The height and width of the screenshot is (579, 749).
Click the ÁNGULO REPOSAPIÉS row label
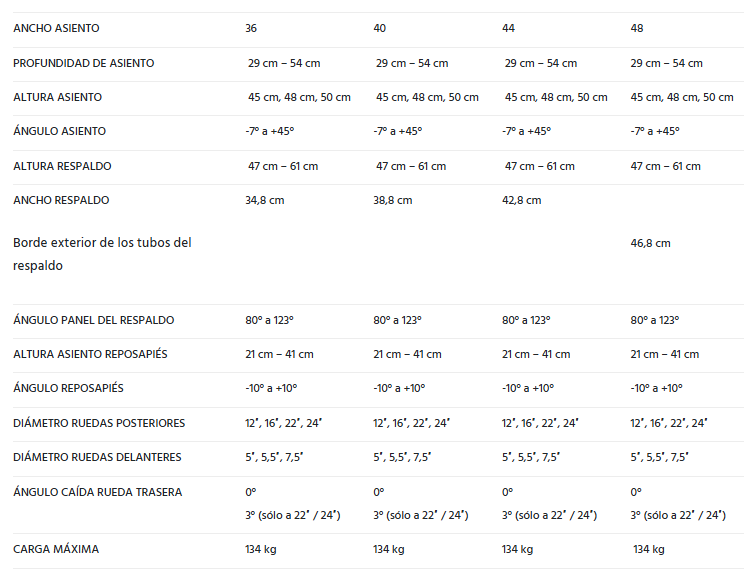68,388
